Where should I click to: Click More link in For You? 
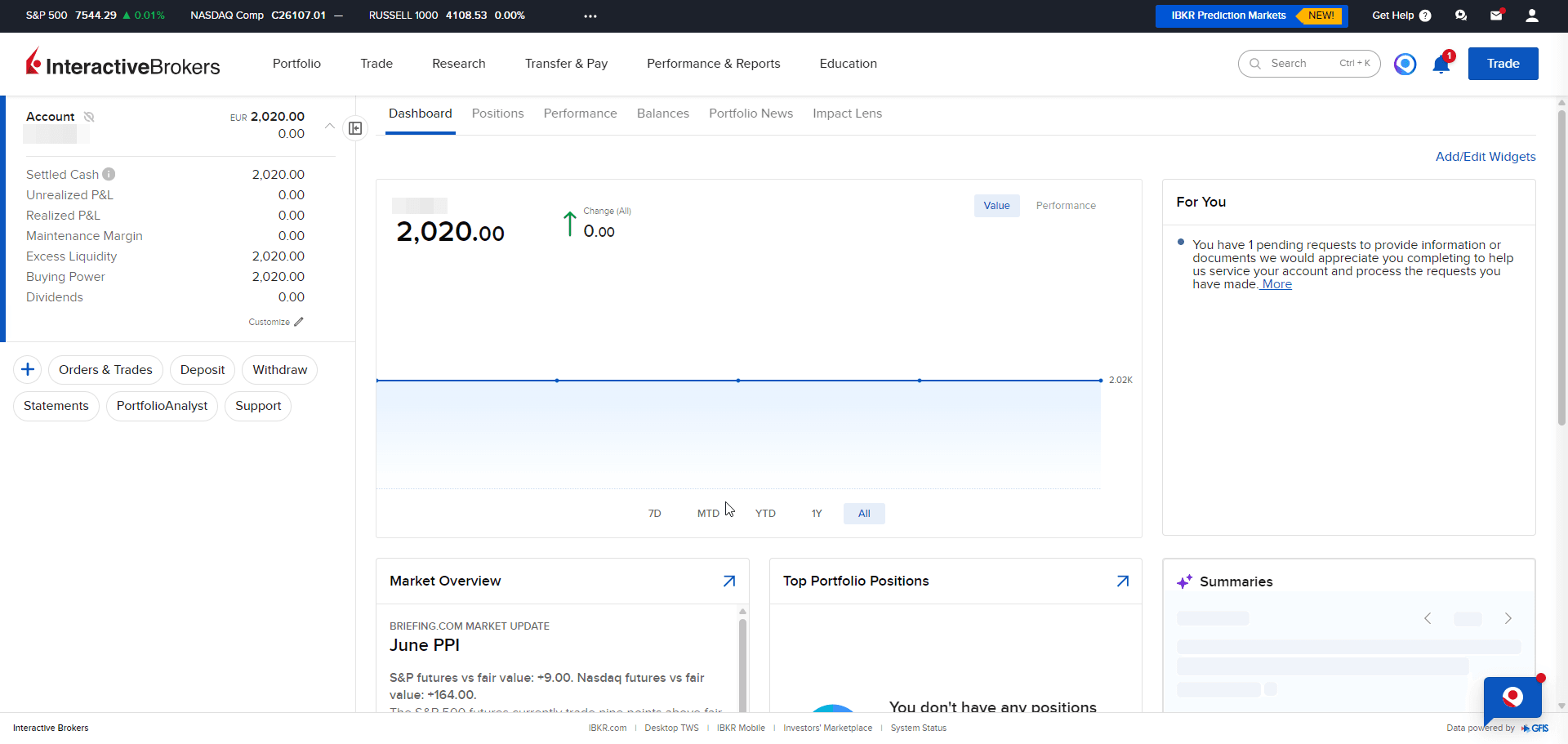pos(1276,284)
